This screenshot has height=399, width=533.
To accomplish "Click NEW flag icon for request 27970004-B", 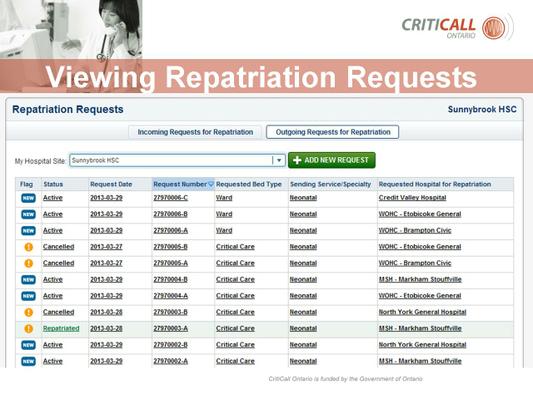I will (x=28, y=280).
